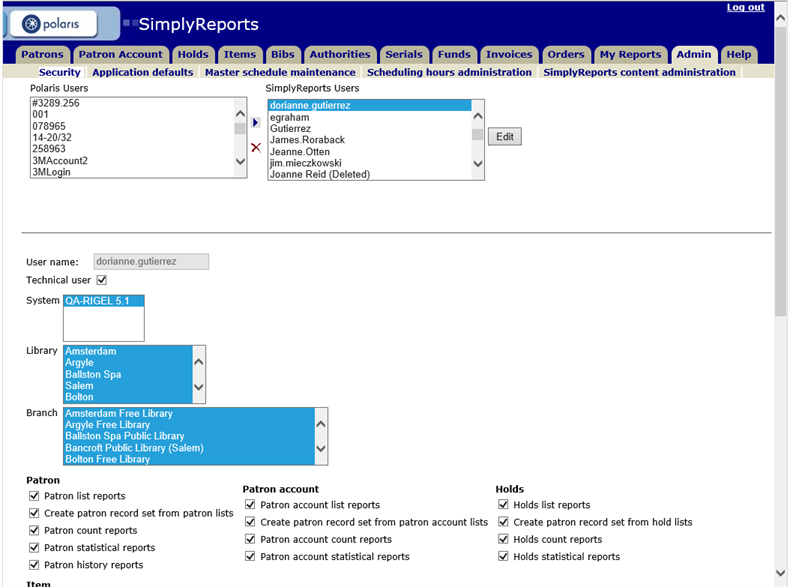Click Polaris Users list down arrow
Viewport: 790px width, 587px height.
(x=240, y=161)
